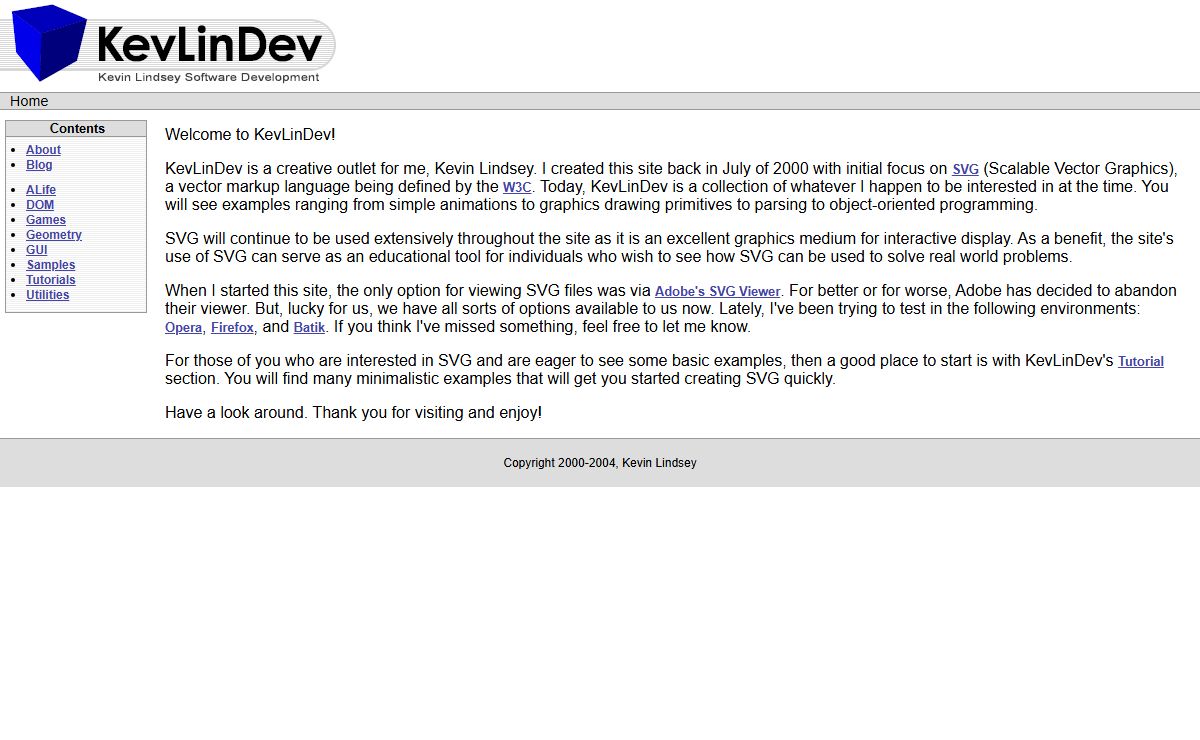Image resolution: width=1200 pixels, height=740 pixels.
Task: Open the Tutorials sidebar link
Action: click(50, 280)
